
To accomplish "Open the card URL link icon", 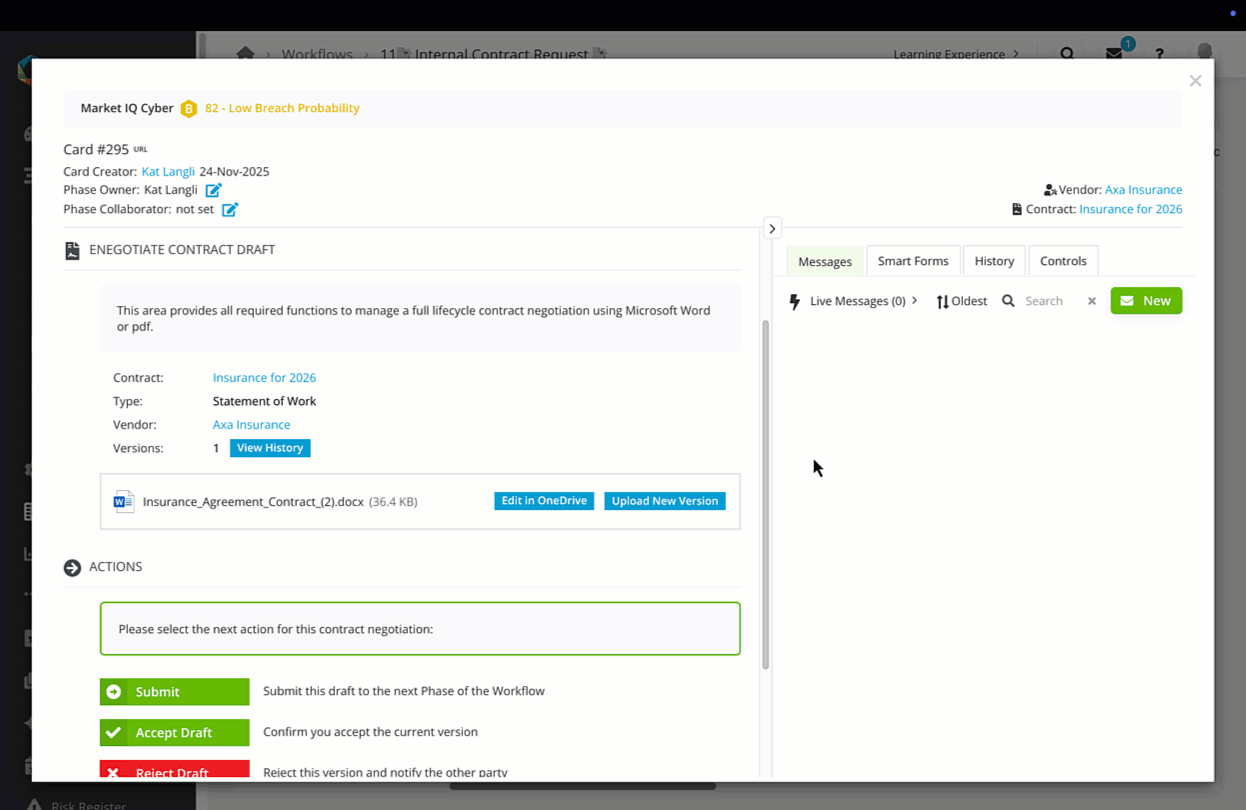I will point(141,150).
